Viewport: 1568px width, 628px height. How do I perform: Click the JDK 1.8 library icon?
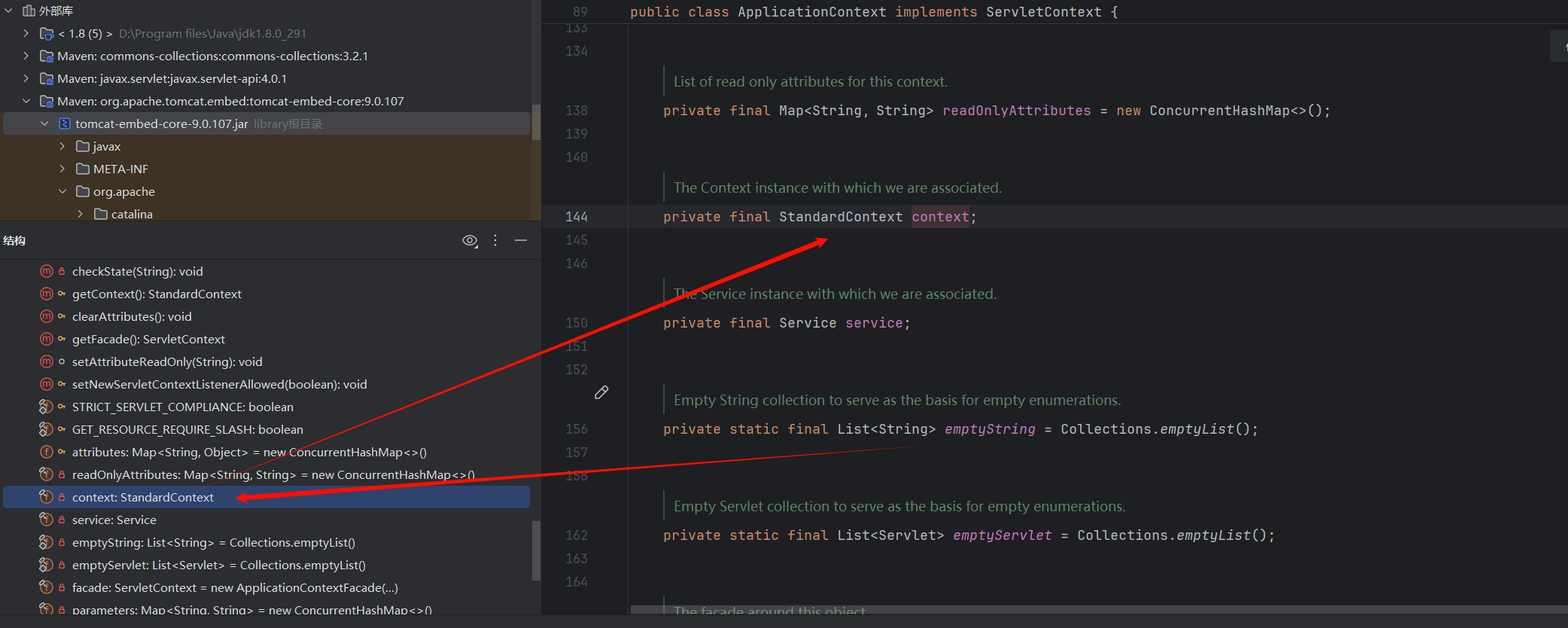coord(47,33)
